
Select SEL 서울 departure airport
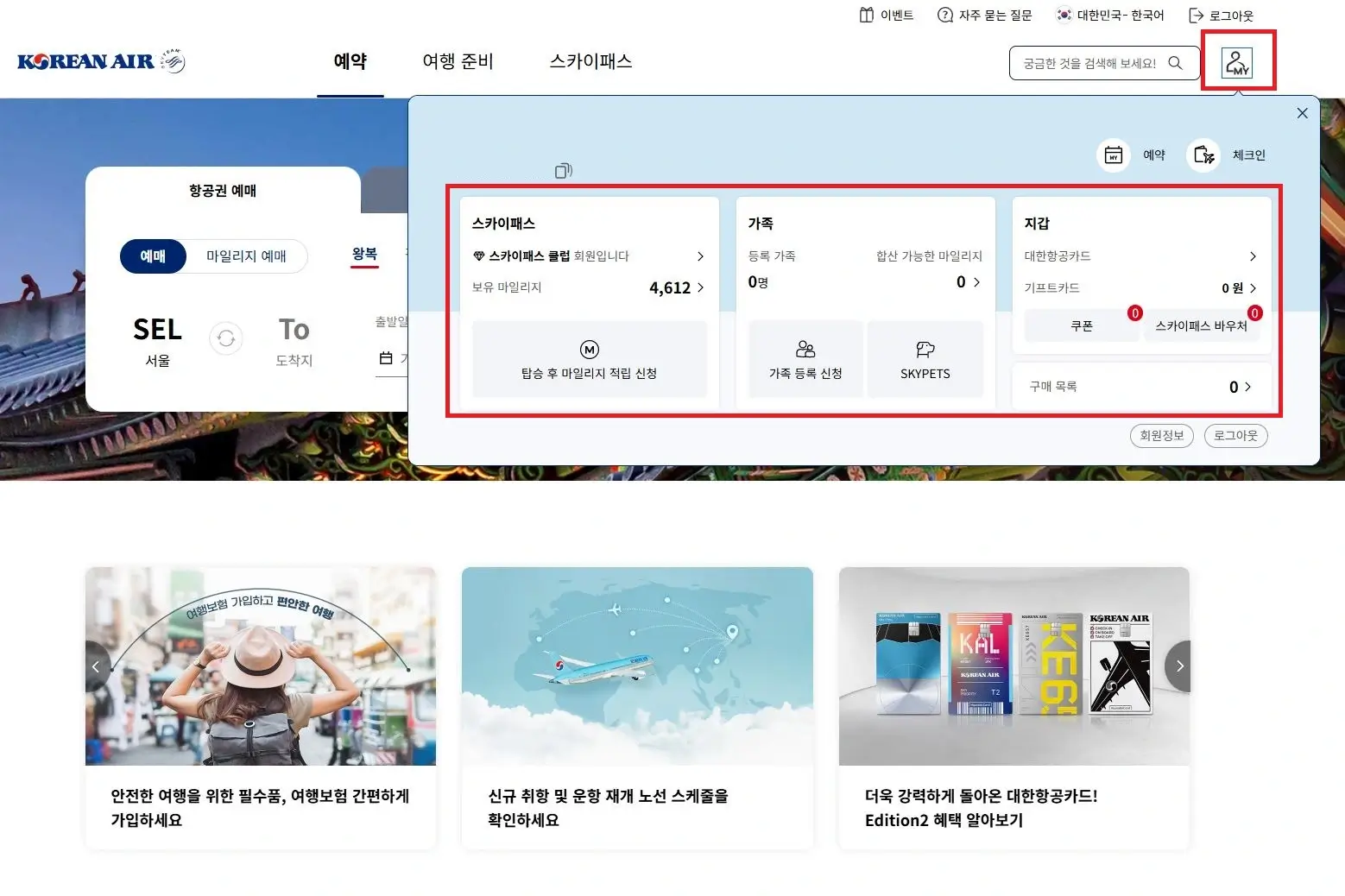coord(158,341)
